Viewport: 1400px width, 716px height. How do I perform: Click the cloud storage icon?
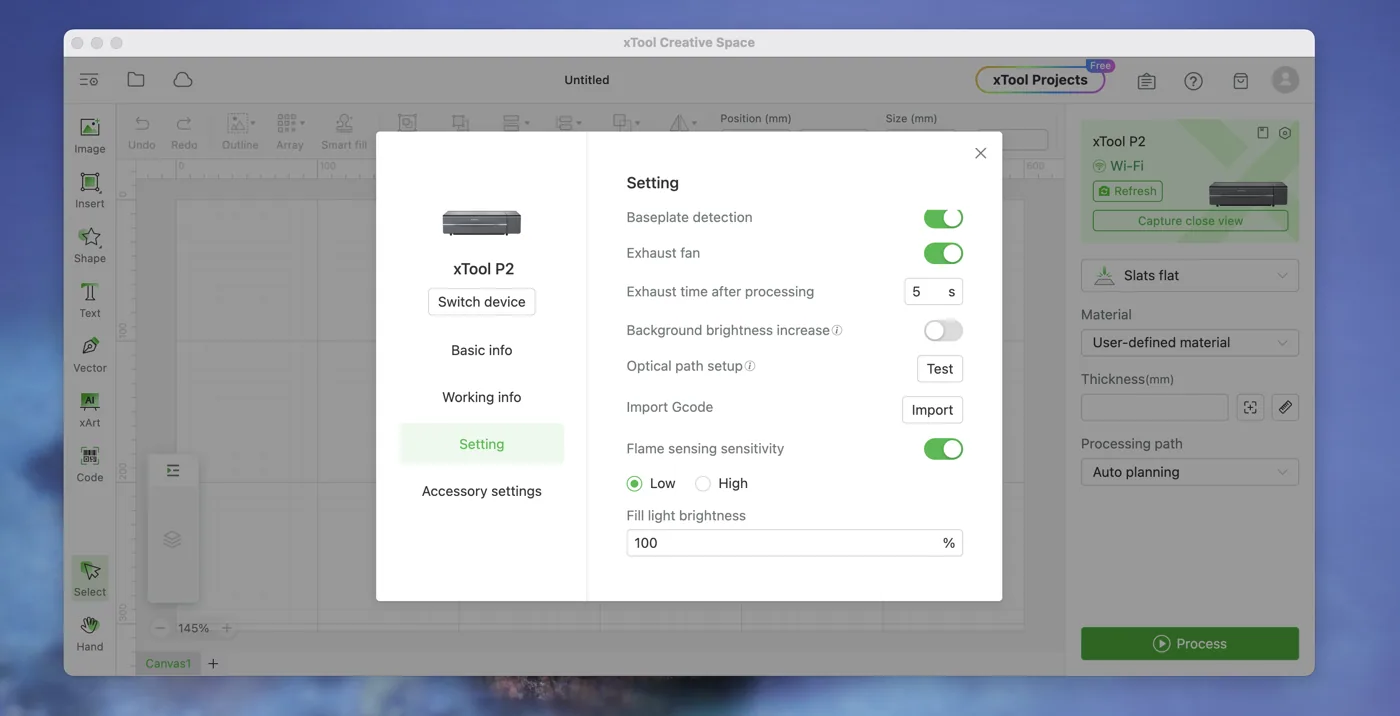click(x=182, y=80)
